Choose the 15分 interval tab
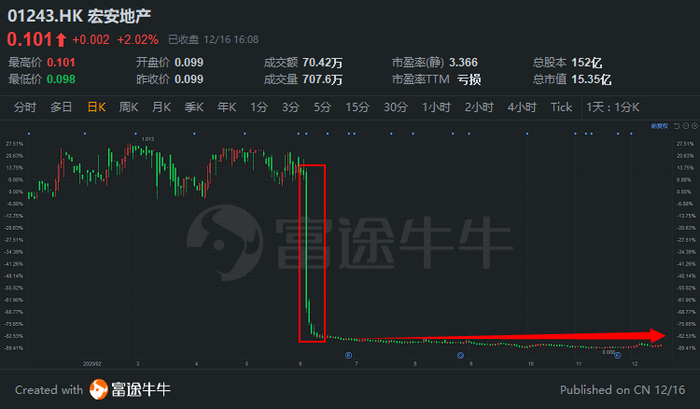700x409 pixels. click(357, 107)
